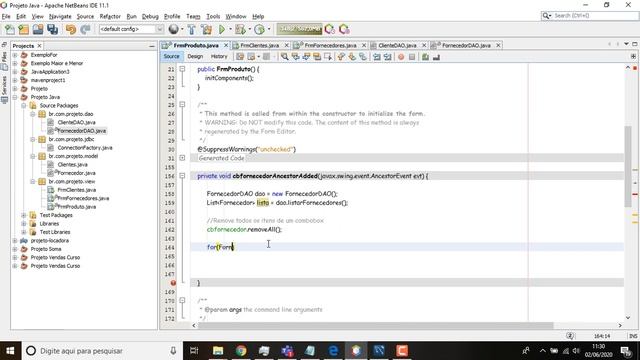Click Shift Line Left icon in editor toolbar
Viewport: 640px width, 360px height.
coord(376,57)
